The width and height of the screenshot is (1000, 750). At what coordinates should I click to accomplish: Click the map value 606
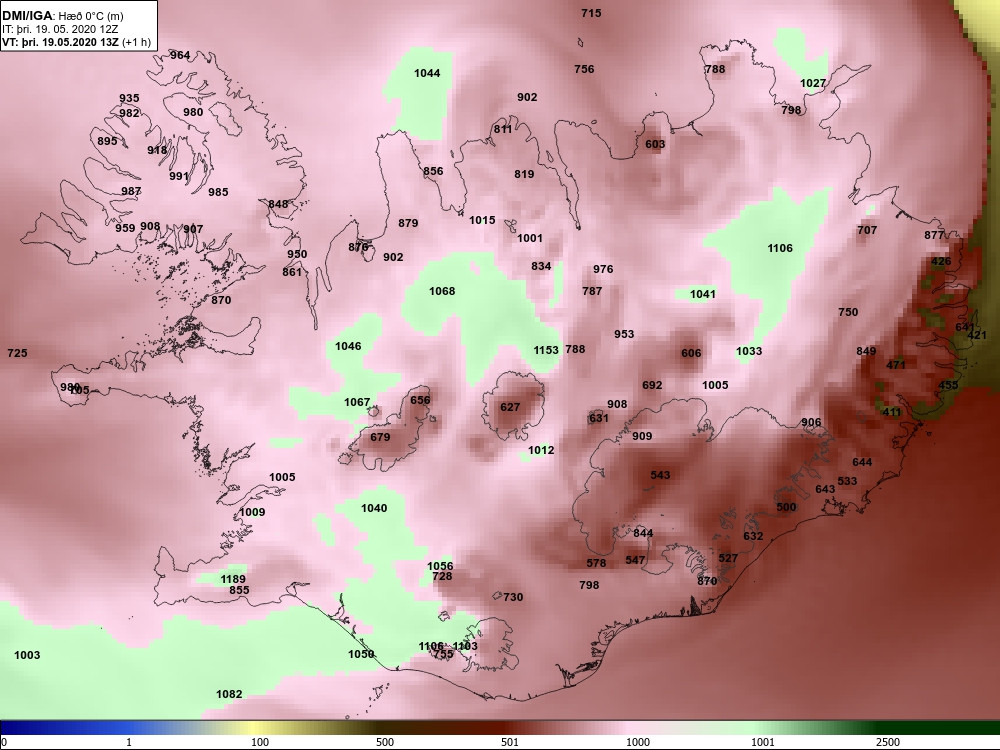(x=691, y=353)
